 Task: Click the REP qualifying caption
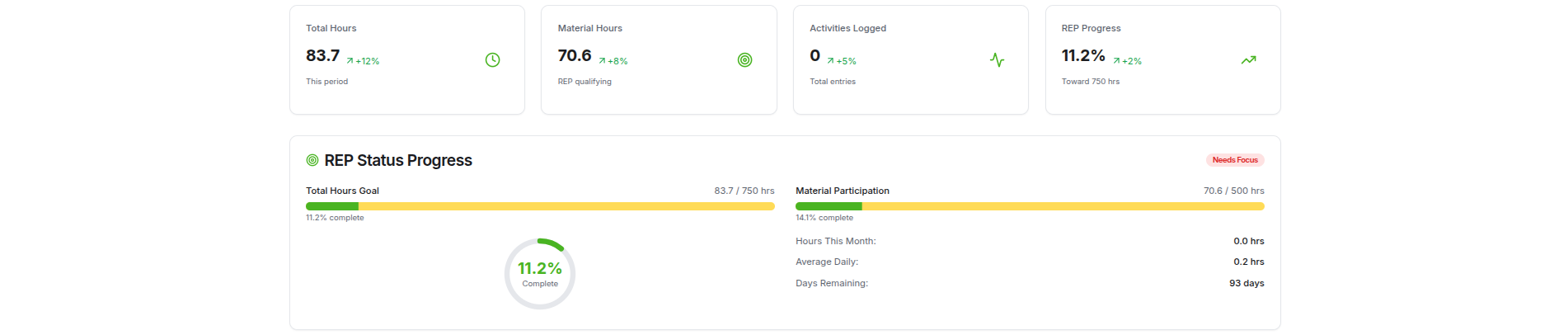click(x=584, y=82)
